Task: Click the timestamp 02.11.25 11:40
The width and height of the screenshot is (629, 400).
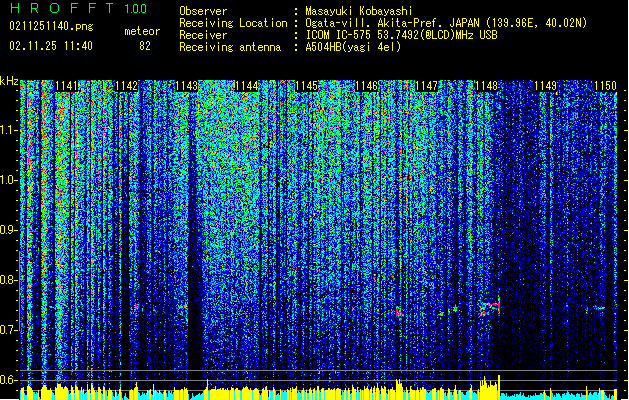Action: click(51, 46)
